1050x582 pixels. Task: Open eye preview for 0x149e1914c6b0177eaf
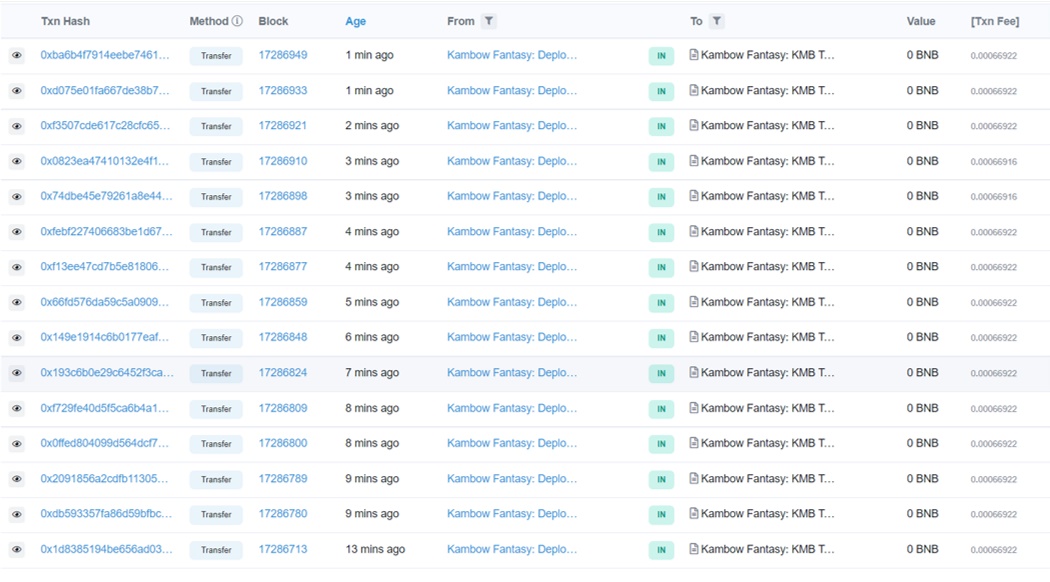click(x=17, y=338)
